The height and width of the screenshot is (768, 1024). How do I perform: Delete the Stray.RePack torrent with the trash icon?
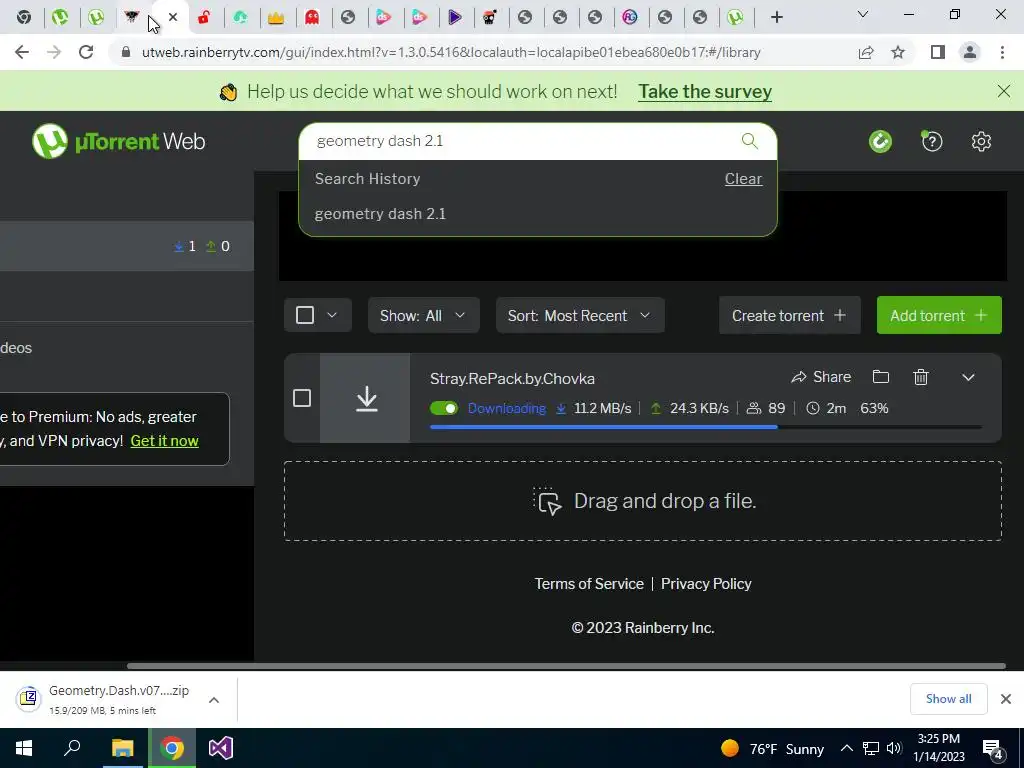coord(921,377)
